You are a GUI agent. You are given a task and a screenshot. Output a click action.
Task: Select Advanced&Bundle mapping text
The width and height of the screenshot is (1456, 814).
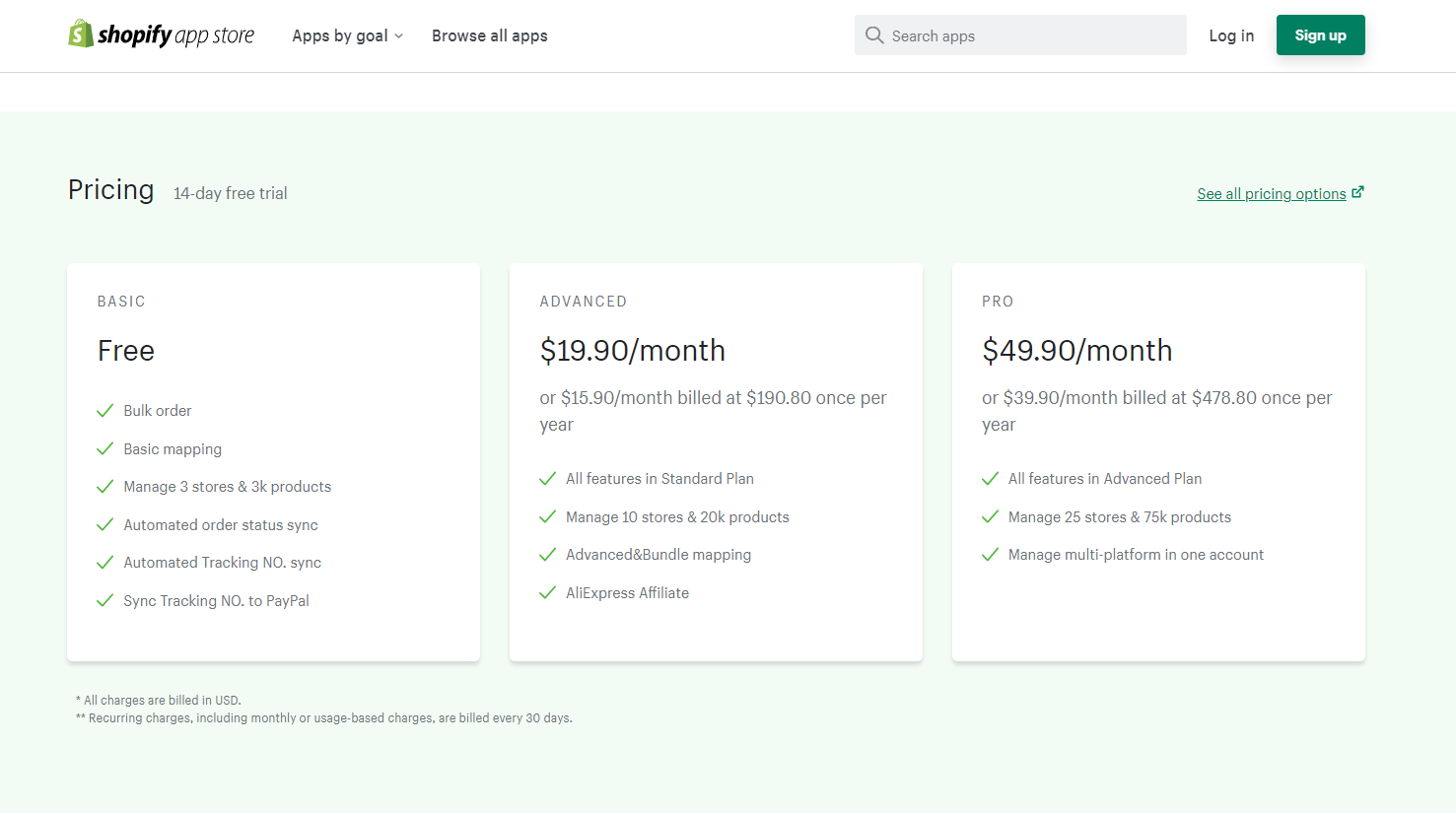[x=659, y=555]
